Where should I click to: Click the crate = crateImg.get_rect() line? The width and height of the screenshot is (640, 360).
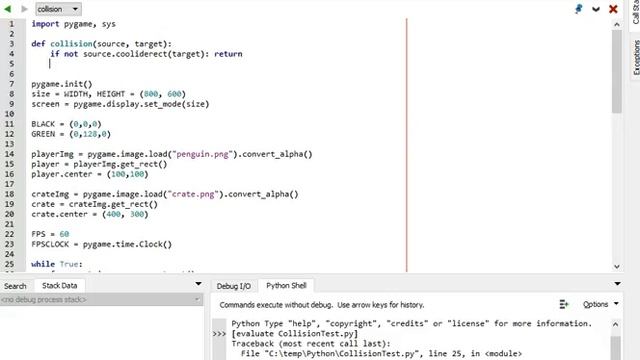[x=94, y=204]
